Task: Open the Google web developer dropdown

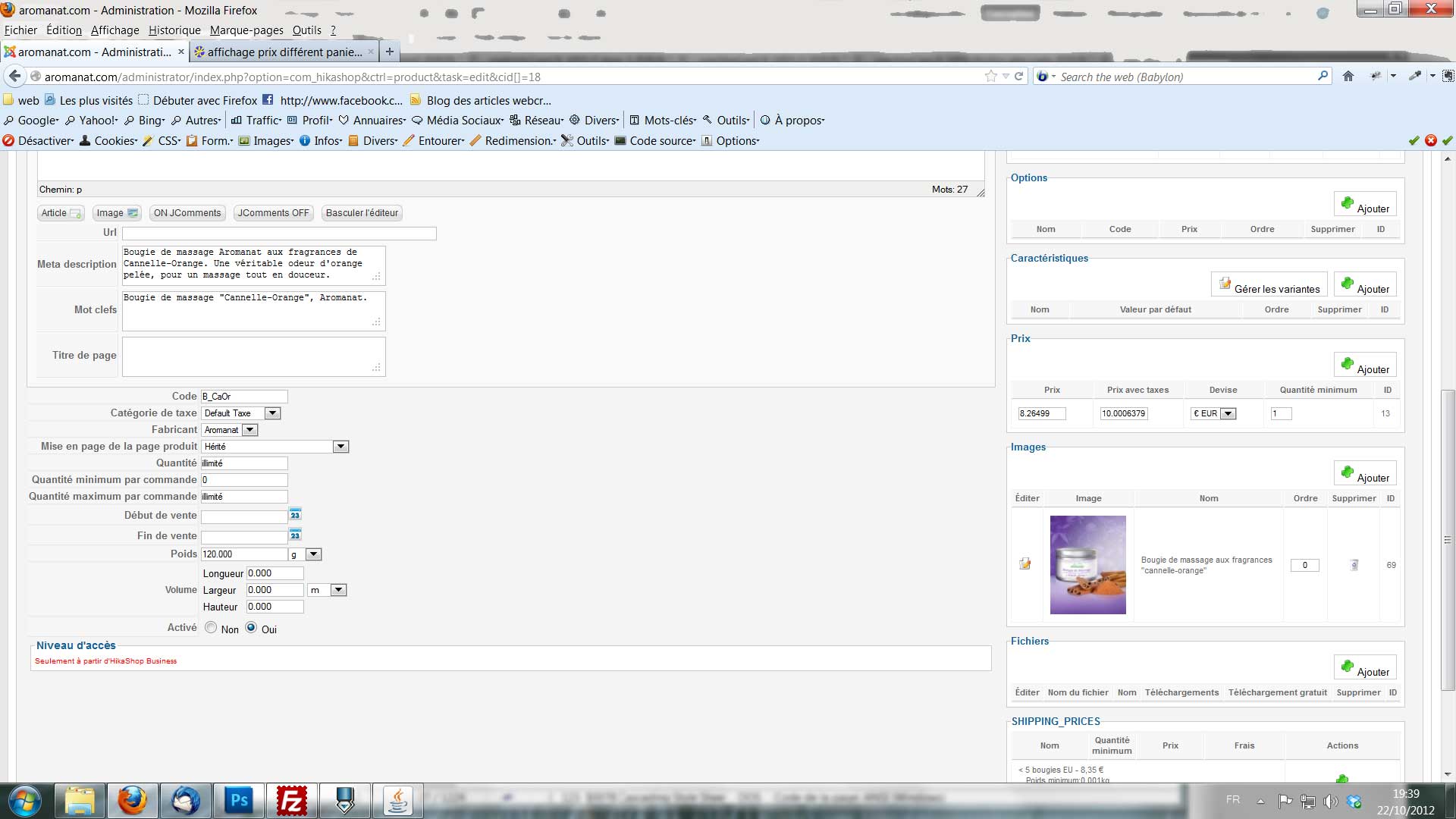Action: coord(31,121)
